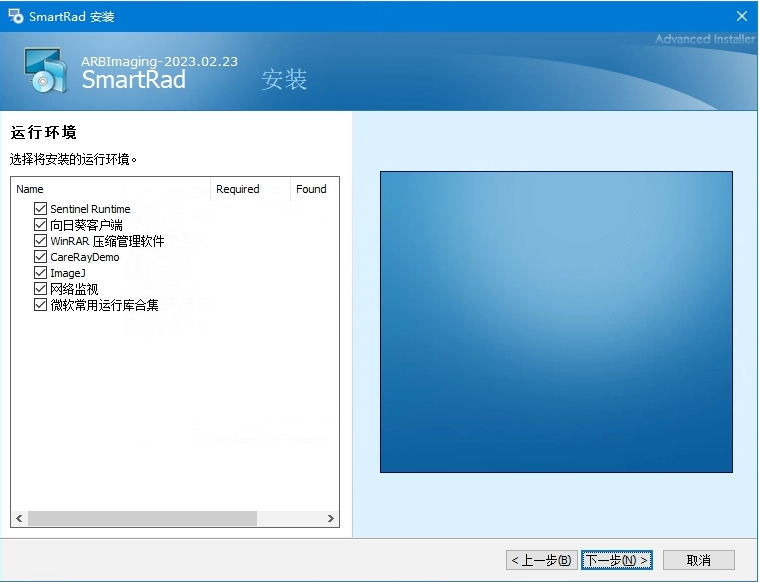Click the left arrow of horizontal scrollbar
The width and height of the screenshot is (759, 582).
(19, 519)
